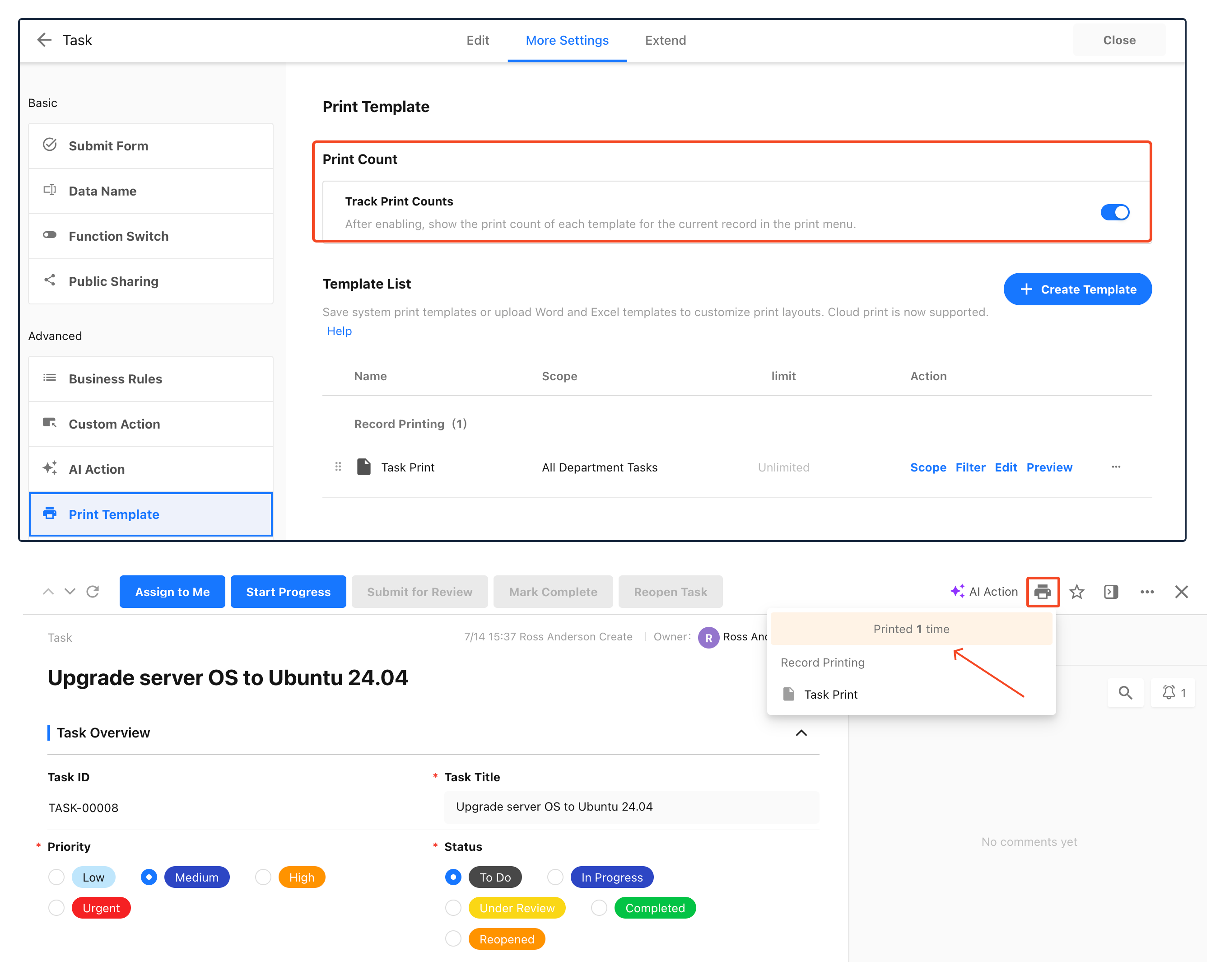The image size is (1225, 980).
Task: Select Medium priority radio button
Action: tap(149, 877)
